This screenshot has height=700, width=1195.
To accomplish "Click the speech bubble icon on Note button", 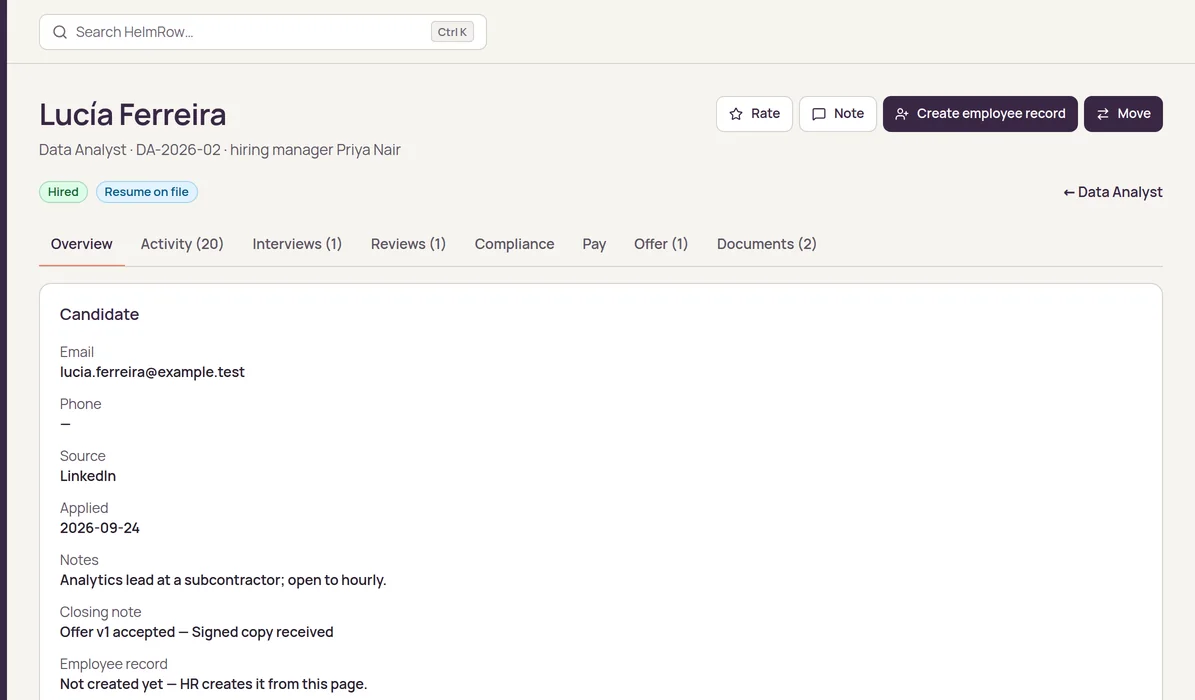I will (819, 114).
